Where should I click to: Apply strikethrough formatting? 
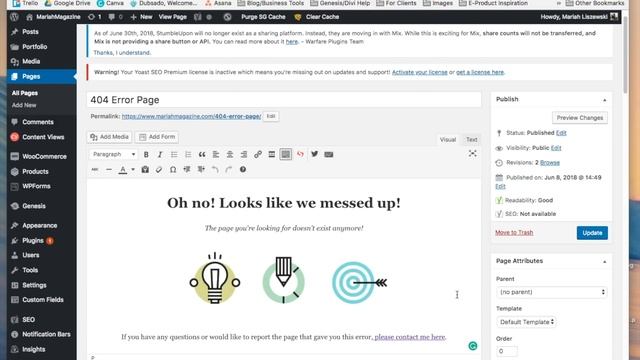(95, 169)
